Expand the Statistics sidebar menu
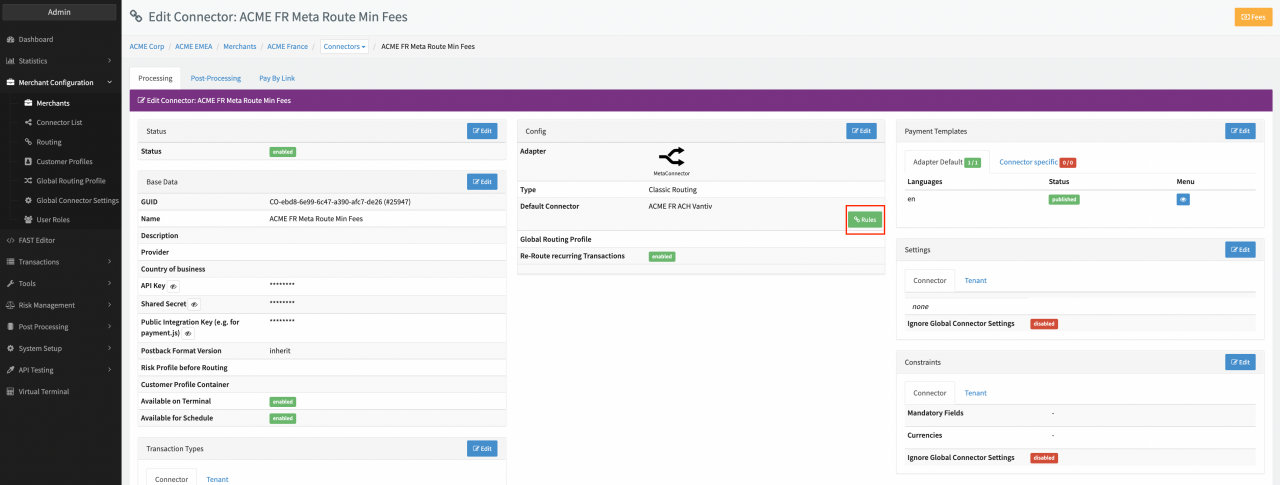 pyautogui.click(x=109, y=61)
